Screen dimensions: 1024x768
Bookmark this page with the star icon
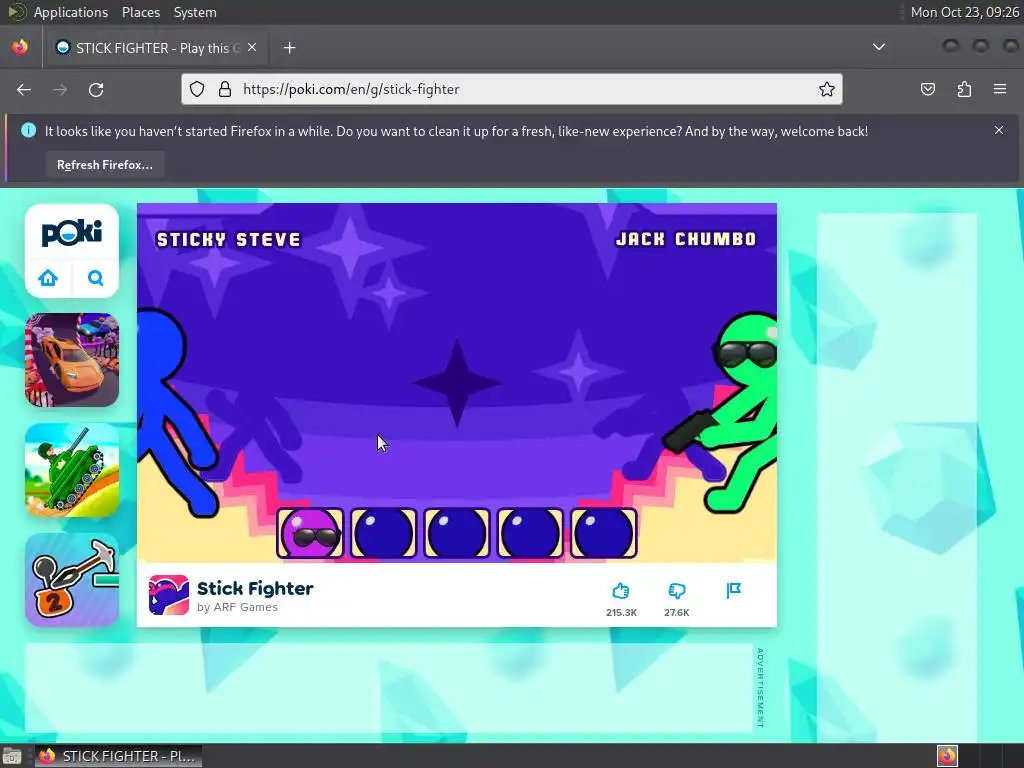pos(826,89)
